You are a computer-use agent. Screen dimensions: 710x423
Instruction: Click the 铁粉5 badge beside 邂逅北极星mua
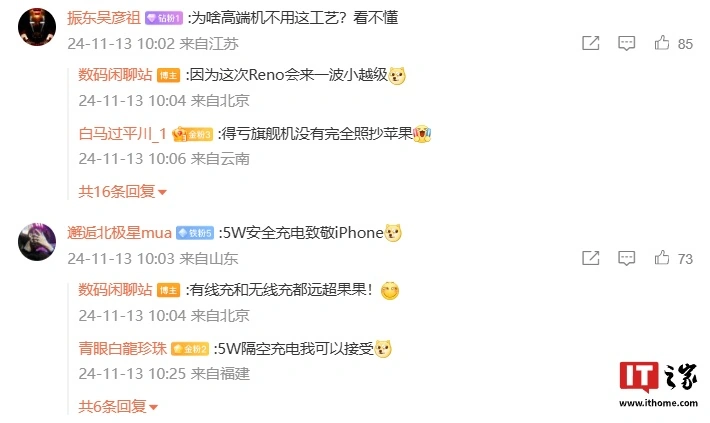pos(195,233)
